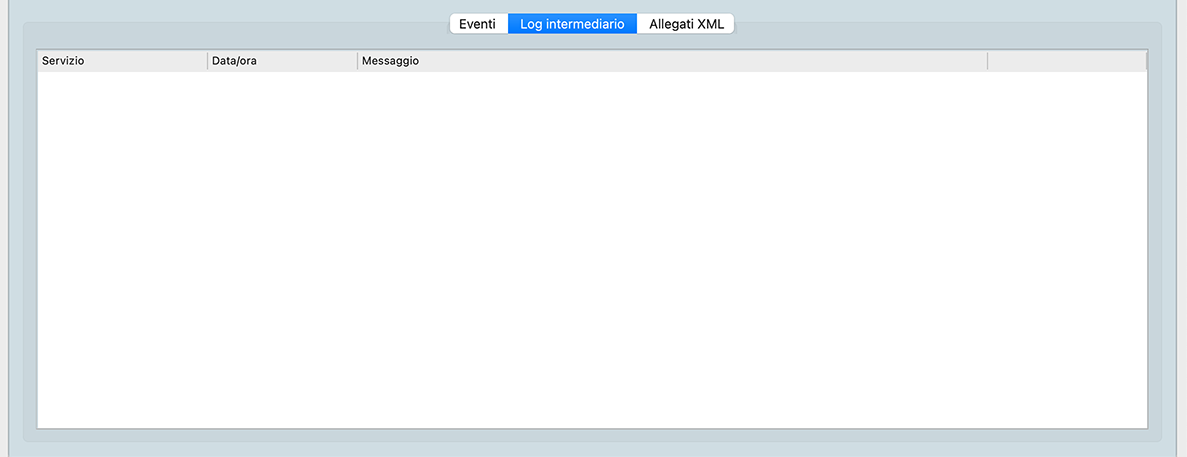Click divider at Messaggio header's right edge
The width and height of the screenshot is (1187, 457).
click(987, 61)
